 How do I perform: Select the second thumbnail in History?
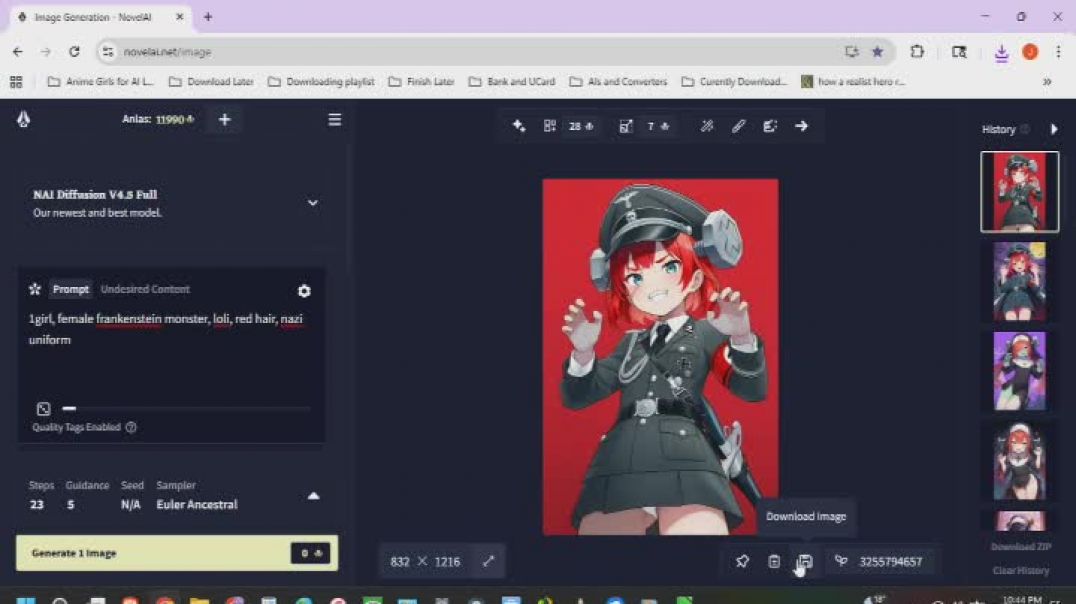(1019, 281)
